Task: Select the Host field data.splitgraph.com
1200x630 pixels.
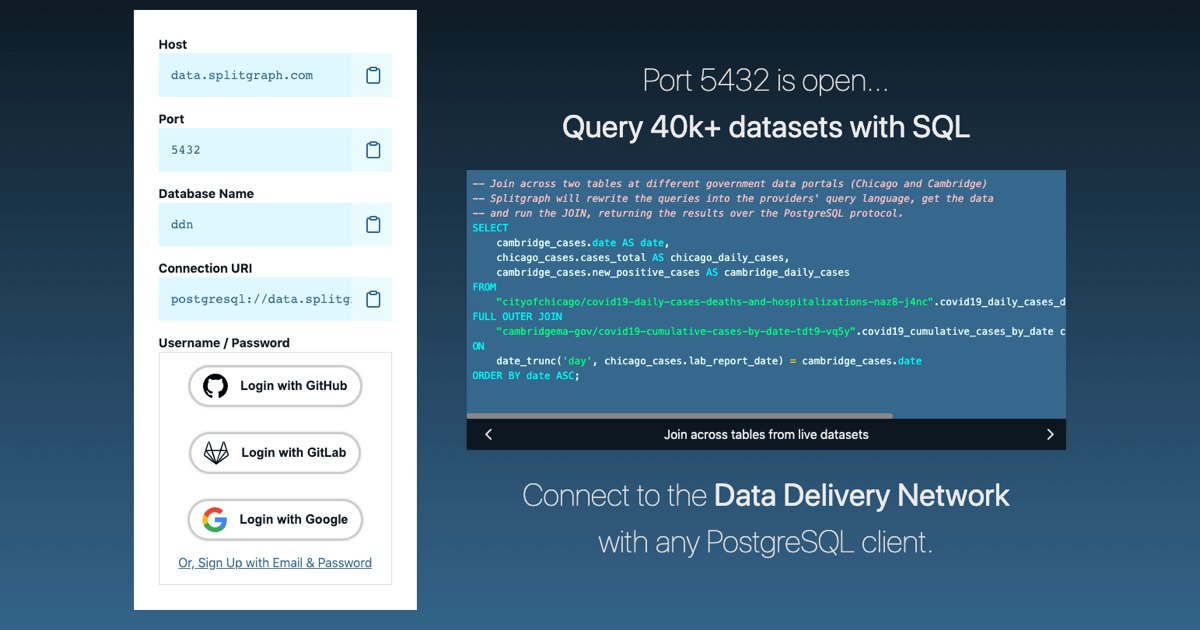Action: pos(255,75)
